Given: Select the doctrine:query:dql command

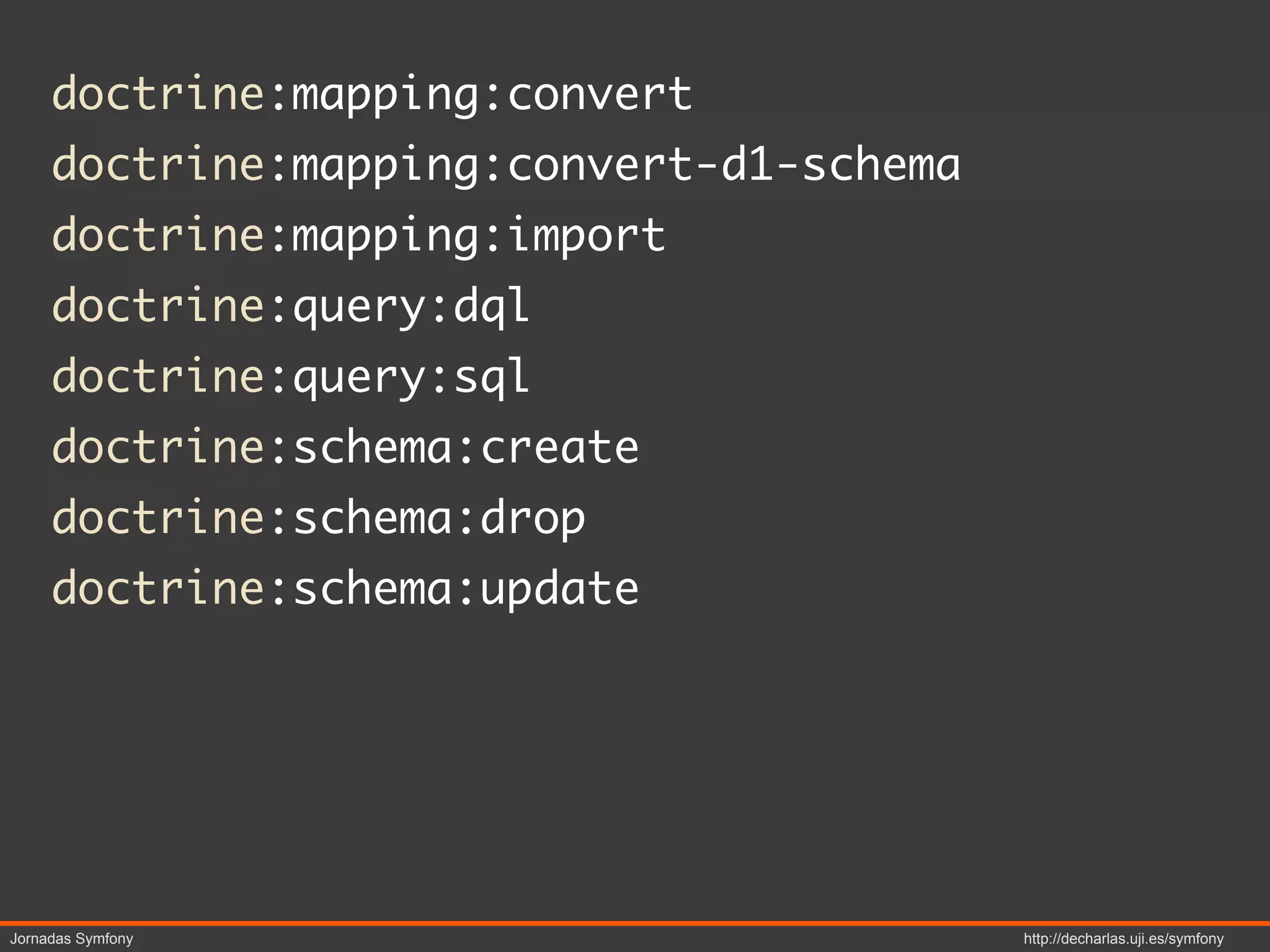Looking at the screenshot, I should point(291,306).
